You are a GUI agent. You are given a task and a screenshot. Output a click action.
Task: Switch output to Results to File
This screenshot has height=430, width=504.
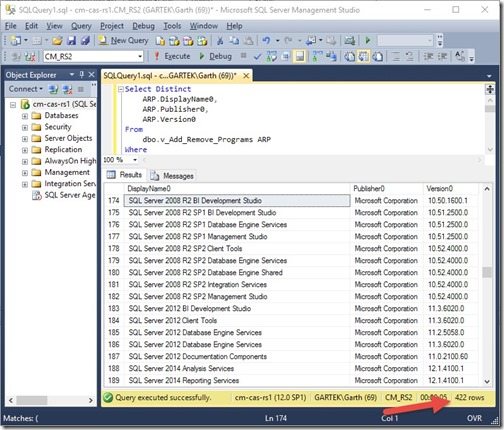pos(378,56)
